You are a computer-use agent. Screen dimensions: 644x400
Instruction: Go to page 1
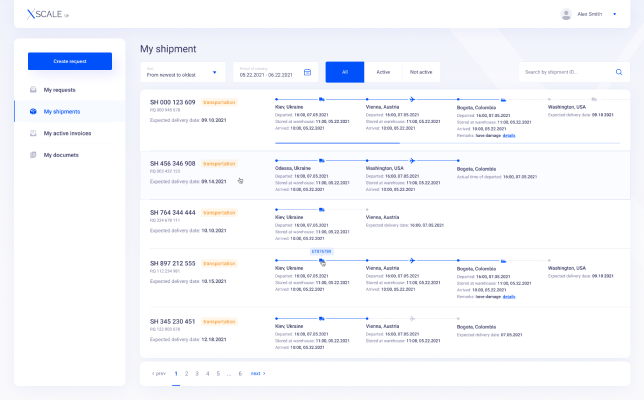pyautogui.click(x=176, y=374)
